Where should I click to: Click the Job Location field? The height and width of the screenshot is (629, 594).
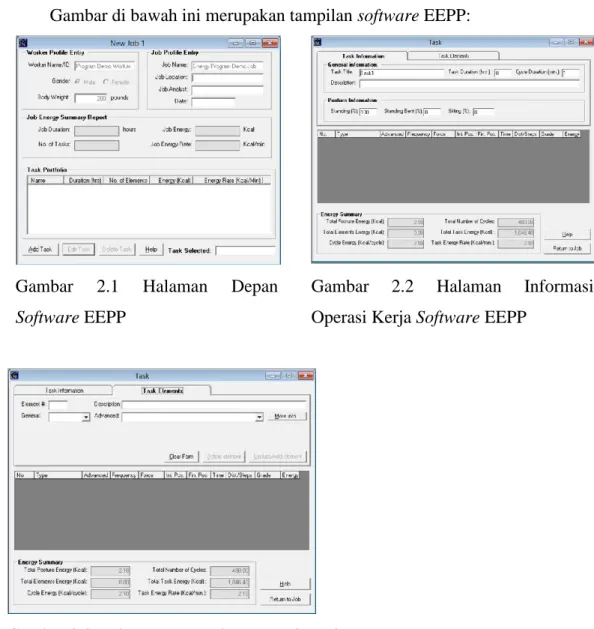[227, 78]
